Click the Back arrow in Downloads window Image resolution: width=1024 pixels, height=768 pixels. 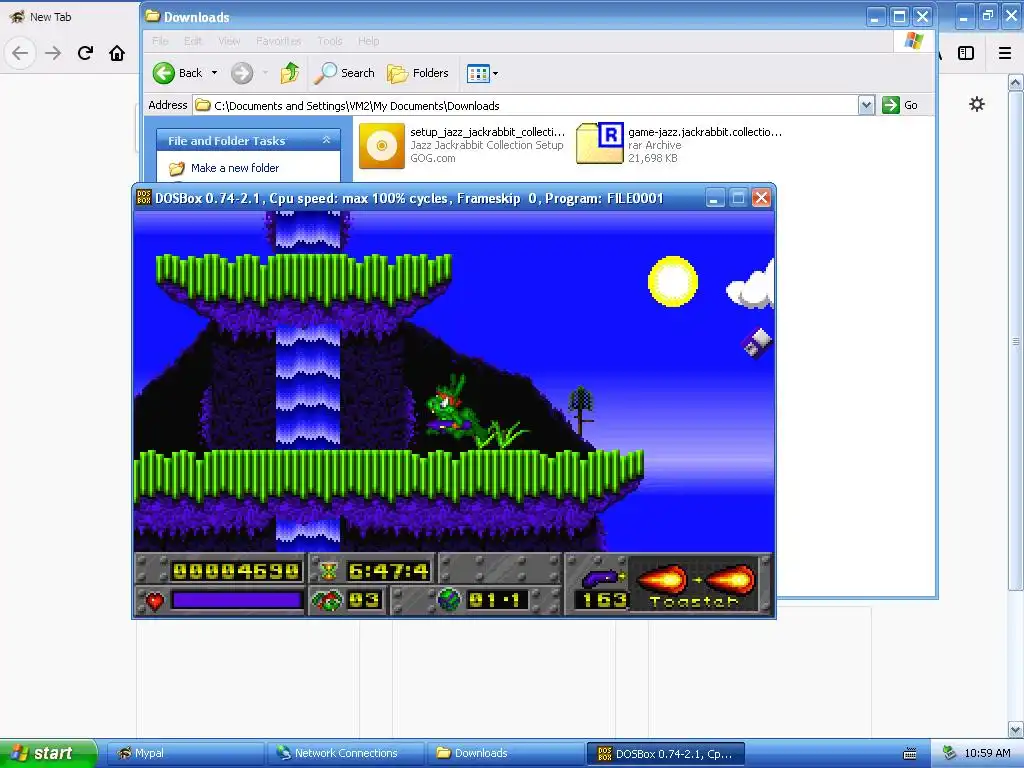[x=164, y=73]
